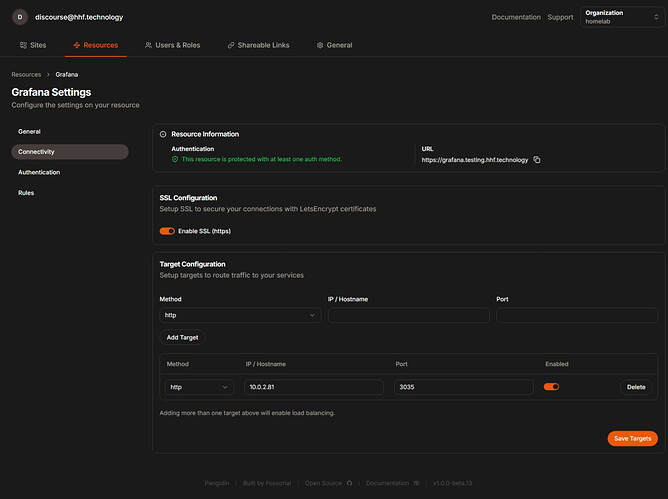The image size is (668, 499).
Task: Open the Method dropdown in the 10.0.2.81 row
Action: (199, 387)
